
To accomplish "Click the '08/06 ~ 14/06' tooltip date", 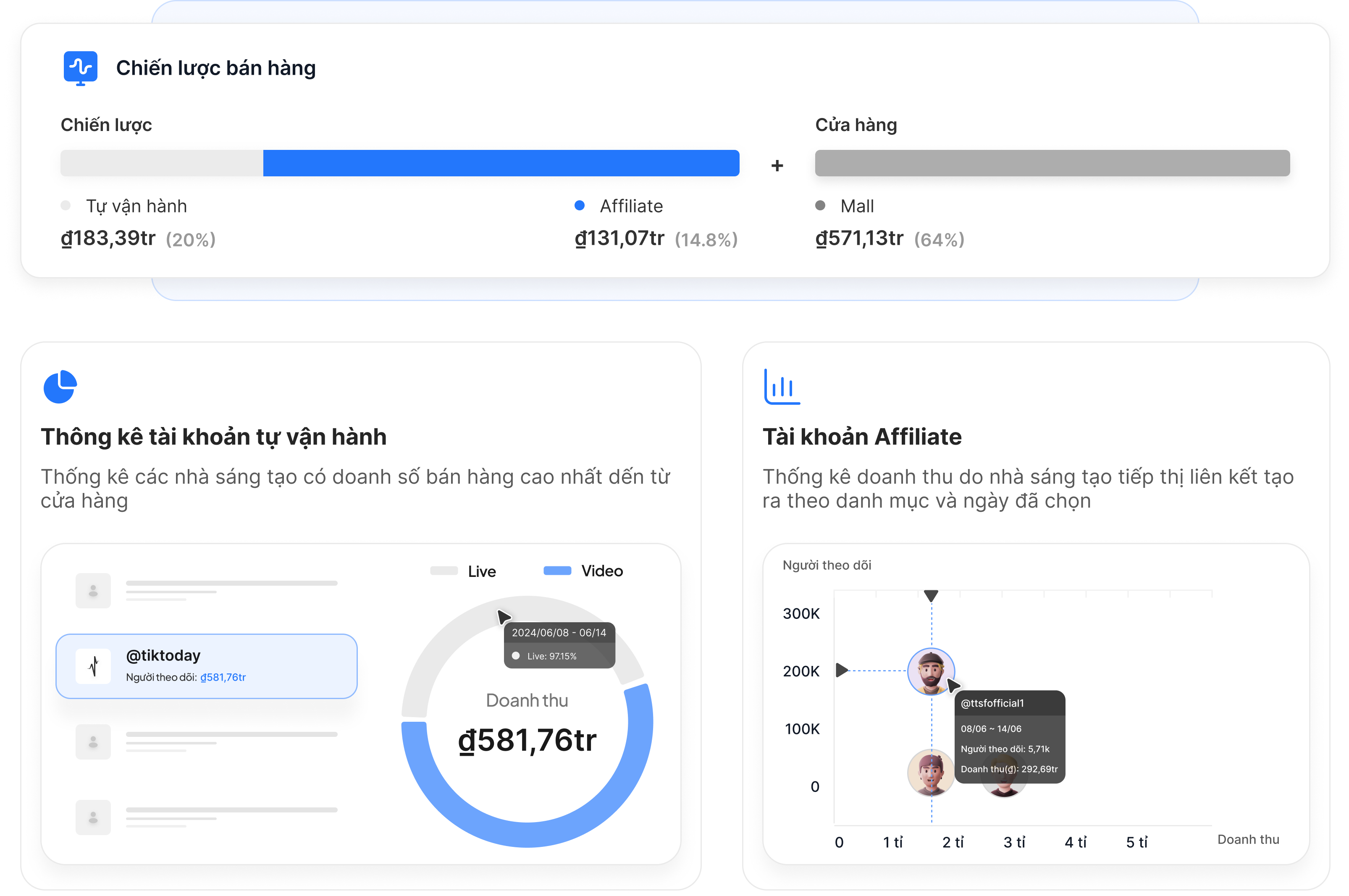I will coord(991,728).
